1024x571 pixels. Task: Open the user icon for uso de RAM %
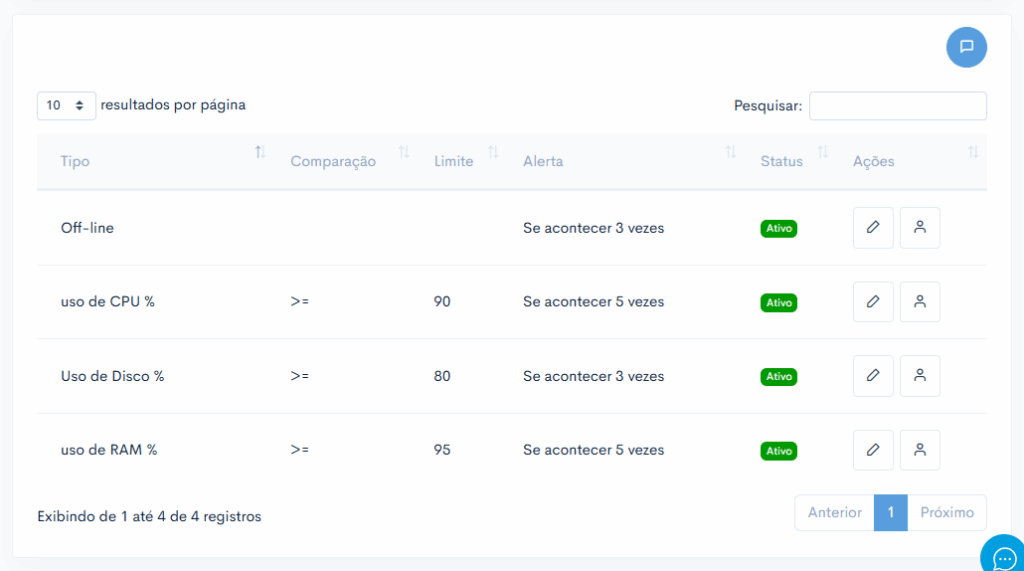pos(920,450)
